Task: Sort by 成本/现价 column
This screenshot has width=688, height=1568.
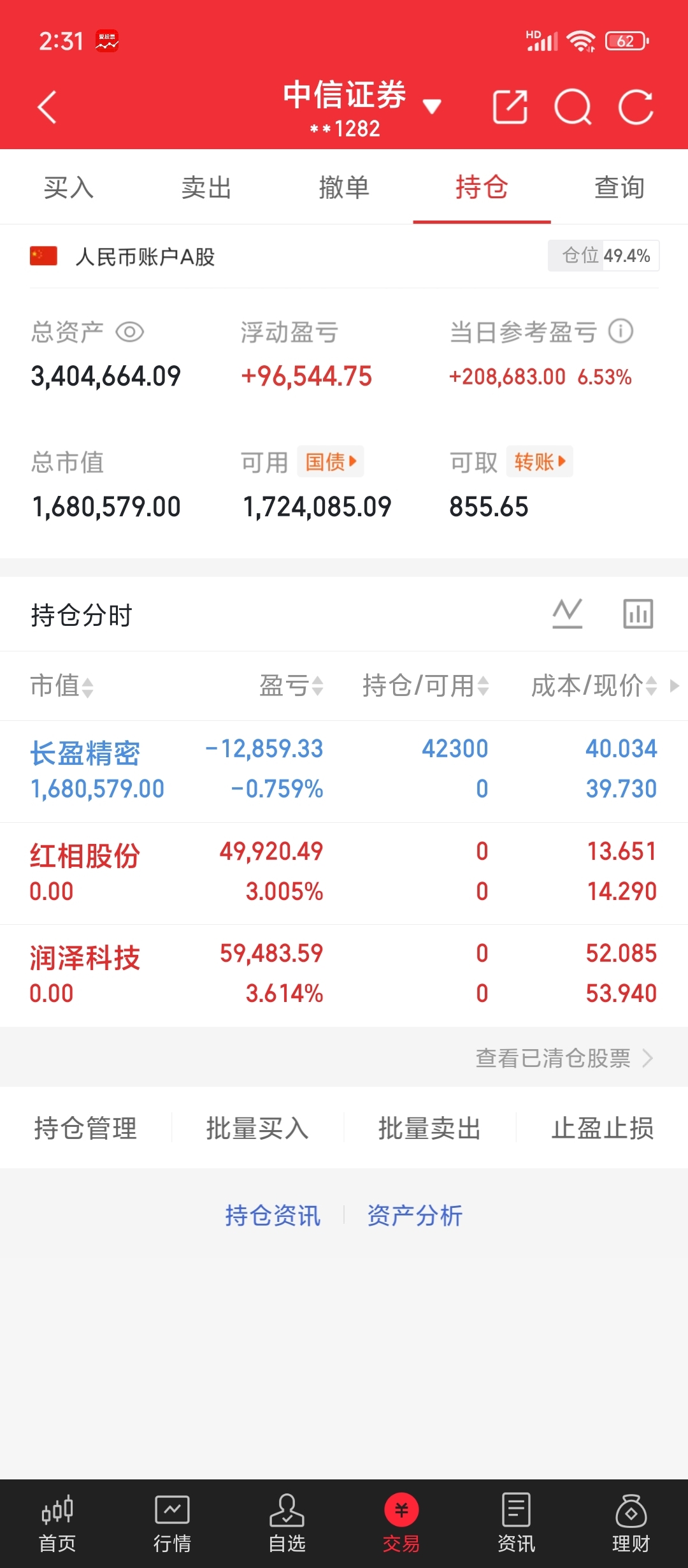Action: pyautogui.click(x=594, y=686)
